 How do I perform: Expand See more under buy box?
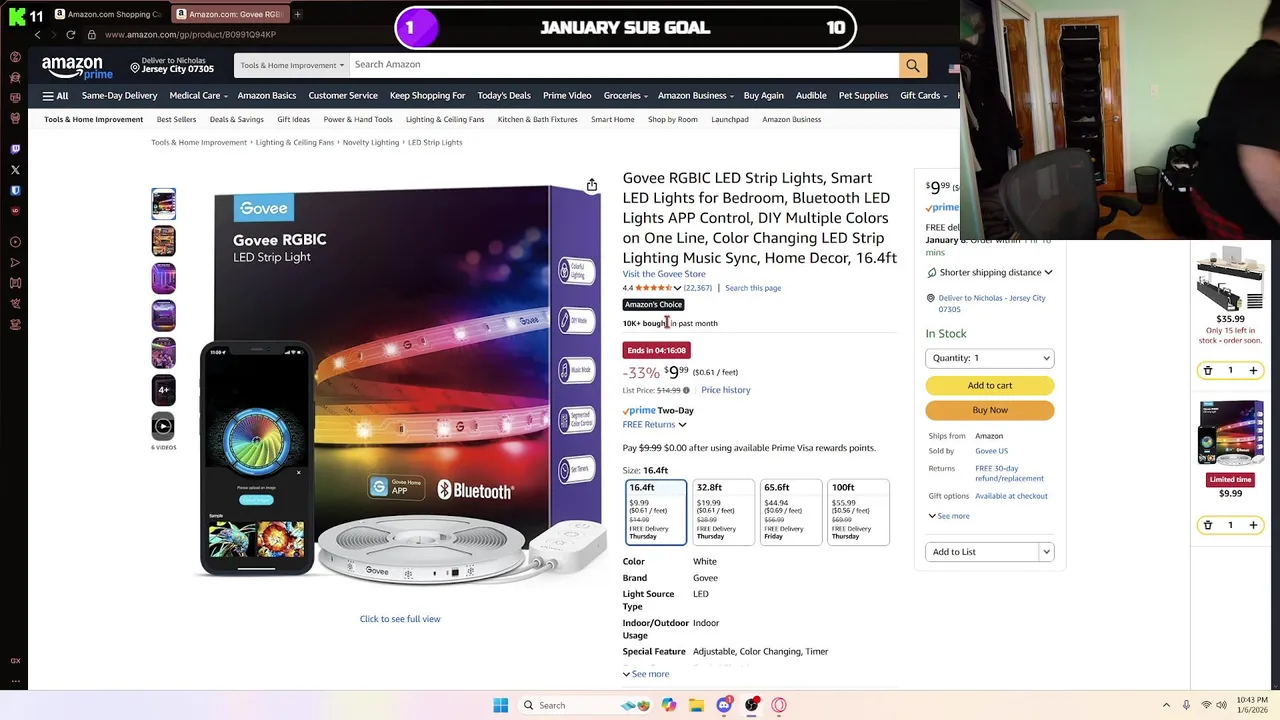[x=949, y=516]
